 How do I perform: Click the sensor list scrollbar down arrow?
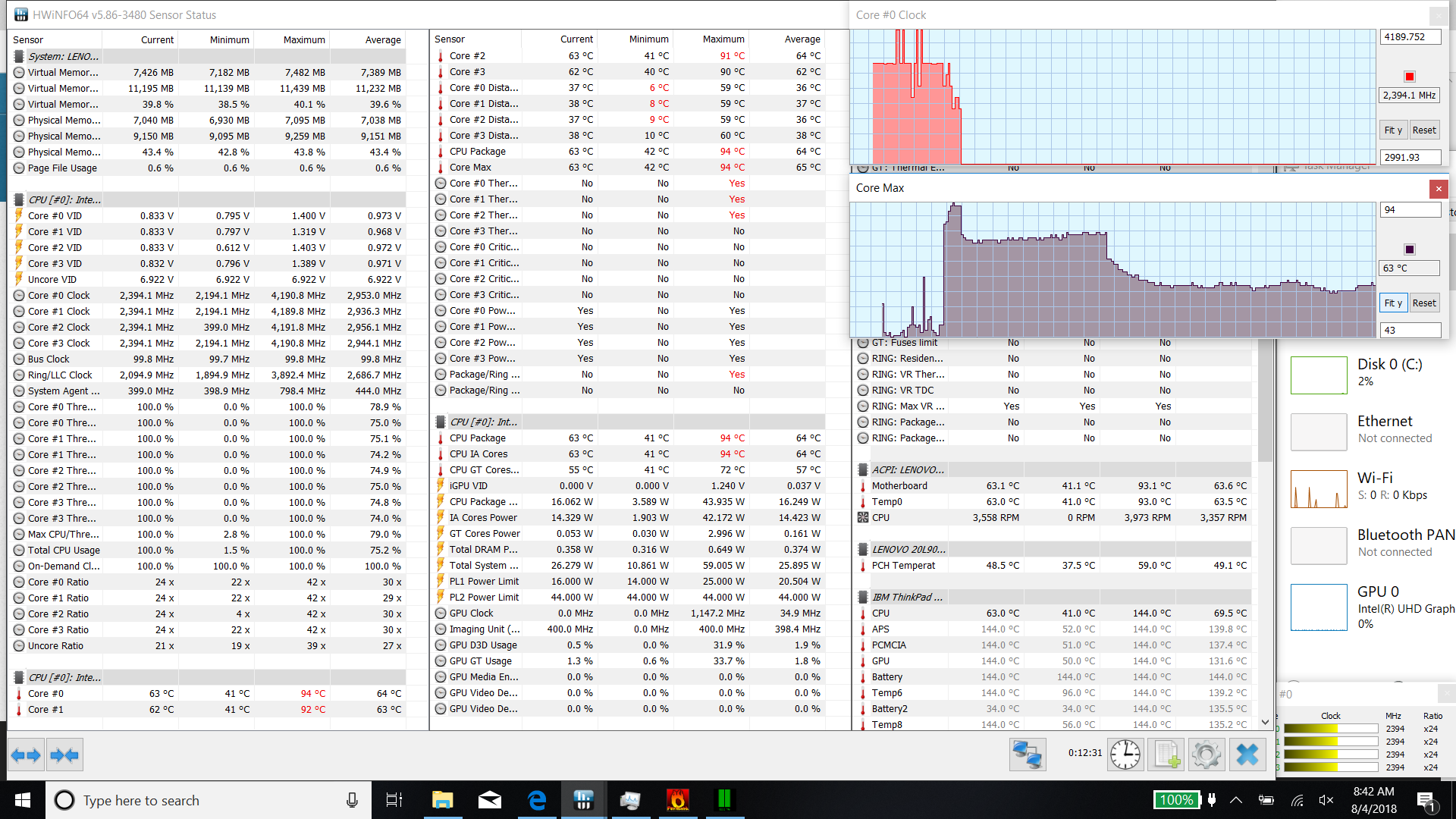(x=1265, y=723)
